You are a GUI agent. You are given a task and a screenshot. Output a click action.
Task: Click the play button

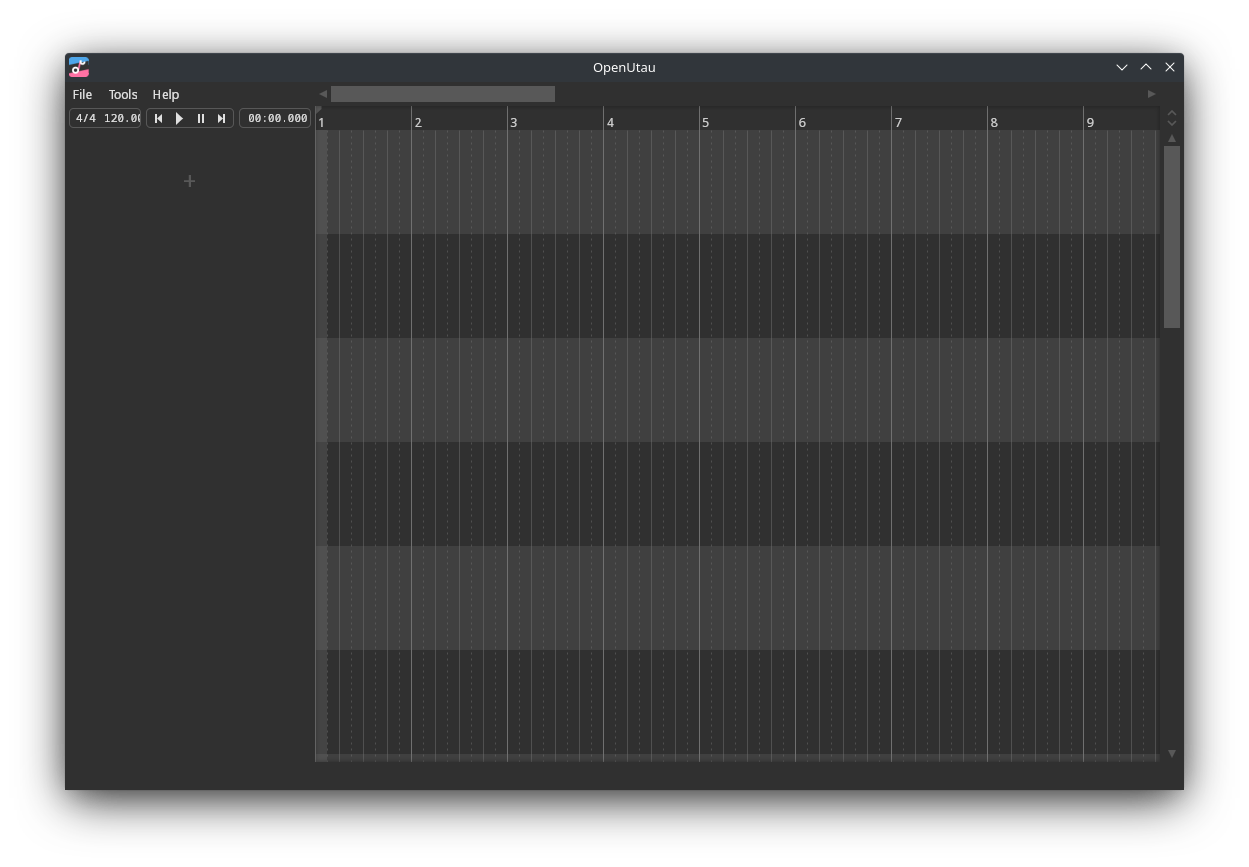pos(179,118)
